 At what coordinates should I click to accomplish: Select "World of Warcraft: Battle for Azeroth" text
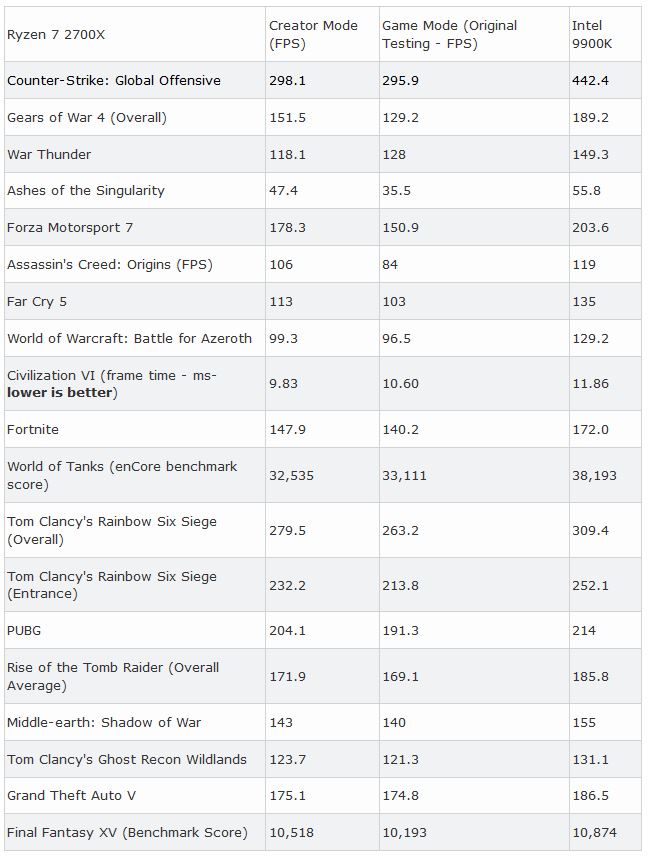click(x=129, y=338)
